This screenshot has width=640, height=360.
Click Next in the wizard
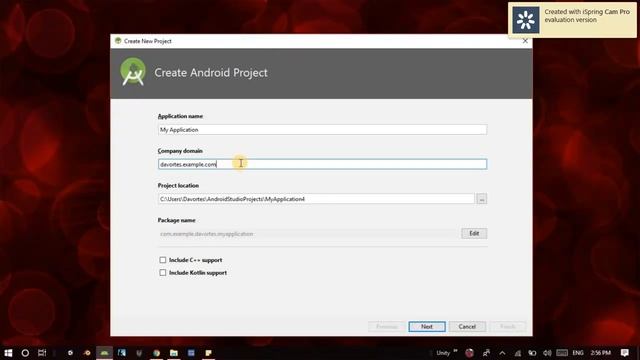pyautogui.click(x=427, y=327)
